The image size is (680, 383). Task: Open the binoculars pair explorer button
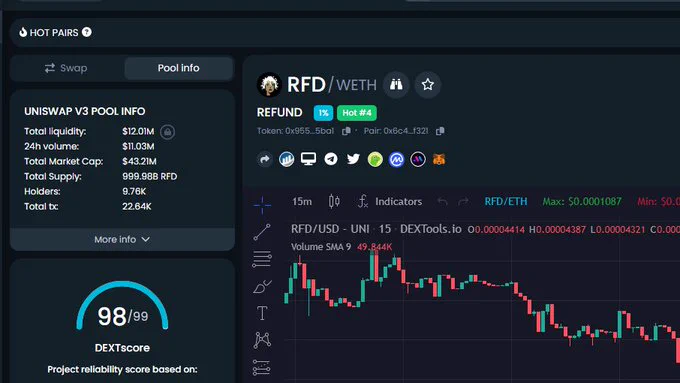coord(396,85)
